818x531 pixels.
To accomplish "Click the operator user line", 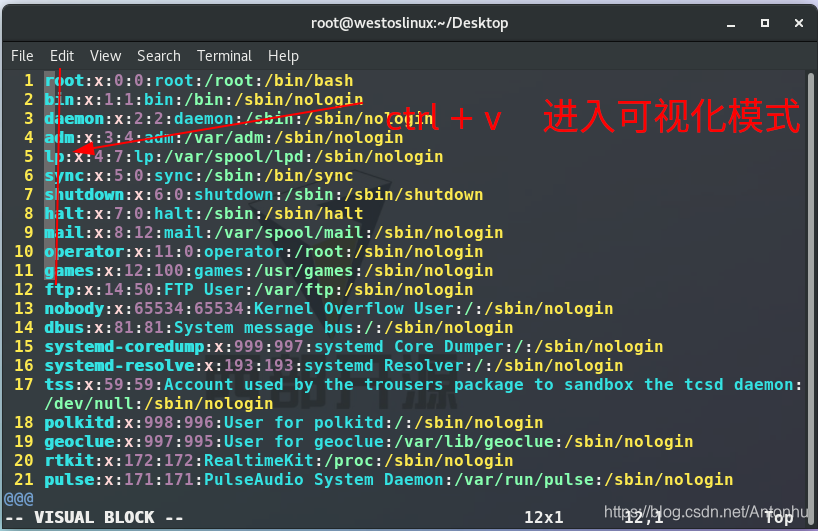I will tap(264, 251).
